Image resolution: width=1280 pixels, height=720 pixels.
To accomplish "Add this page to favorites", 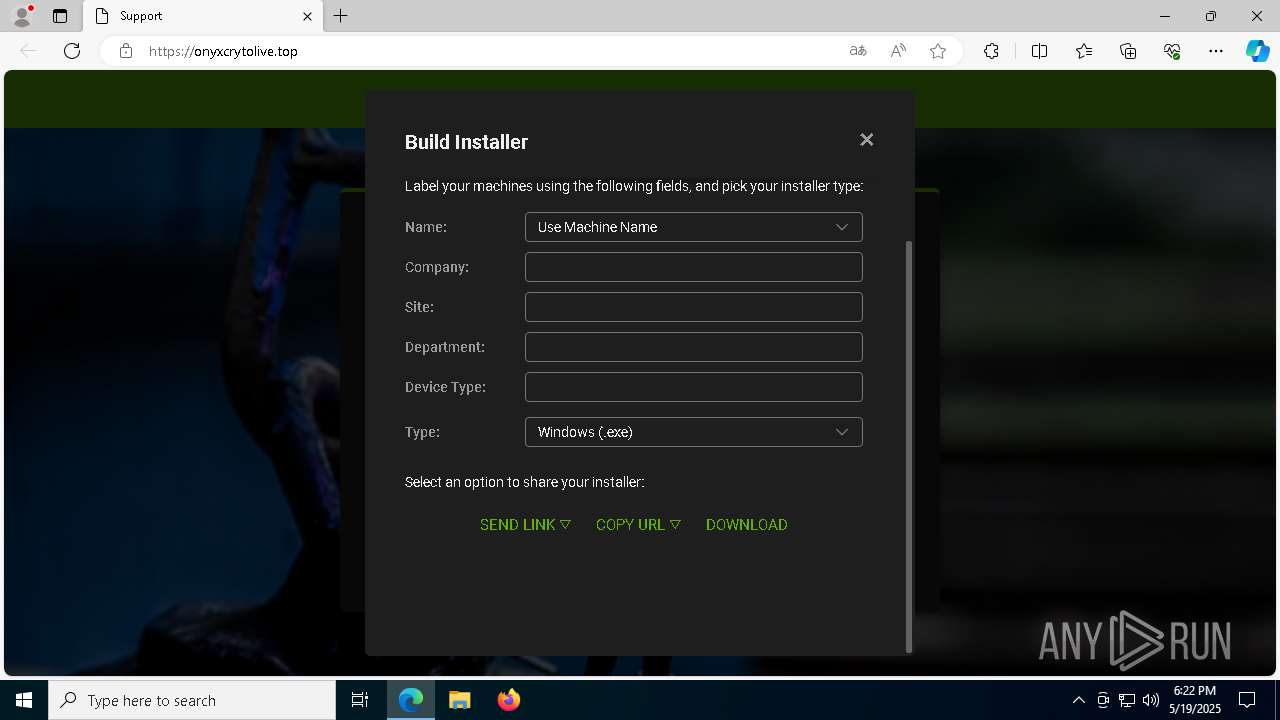I will (938, 51).
